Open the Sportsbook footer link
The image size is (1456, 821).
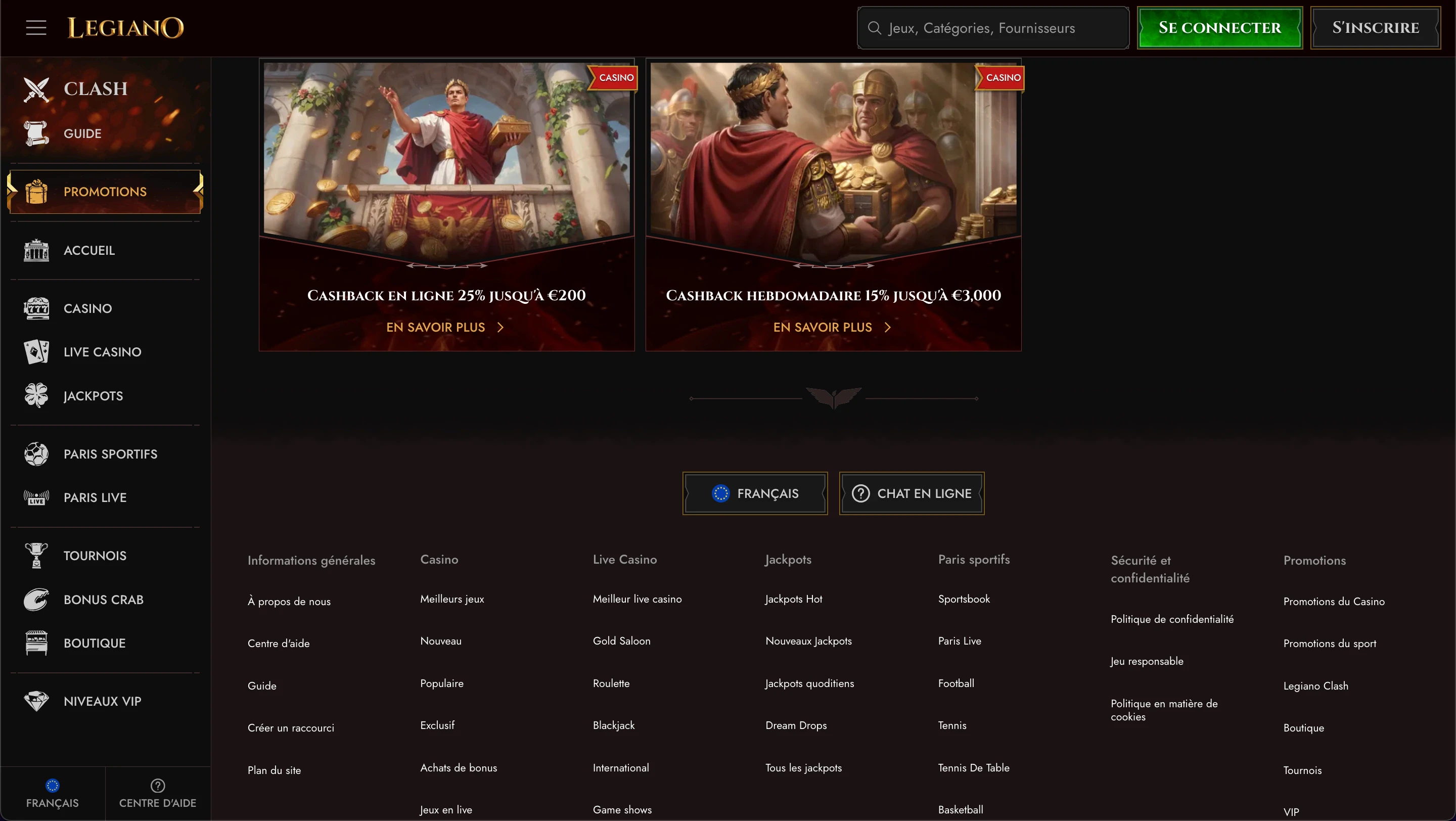click(964, 599)
